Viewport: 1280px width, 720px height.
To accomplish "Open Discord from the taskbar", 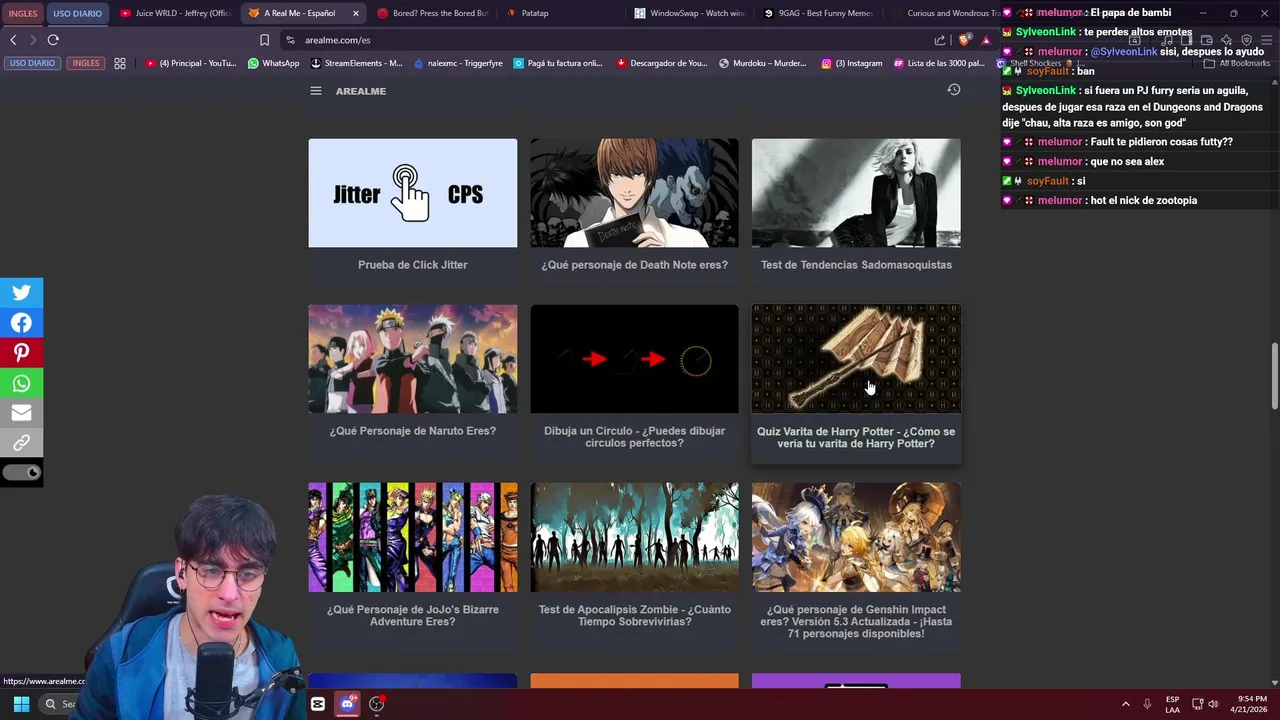I will pyautogui.click(x=347, y=704).
